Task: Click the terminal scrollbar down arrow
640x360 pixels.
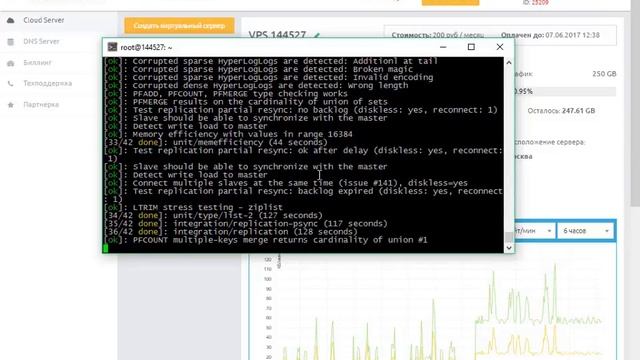Action: coord(509,248)
